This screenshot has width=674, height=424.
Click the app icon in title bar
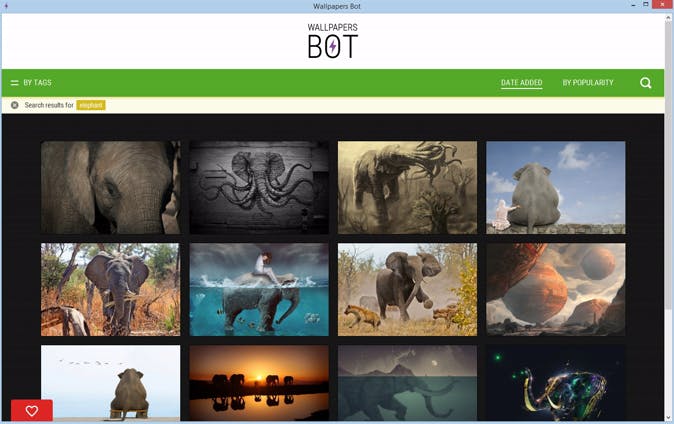point(6,6)
